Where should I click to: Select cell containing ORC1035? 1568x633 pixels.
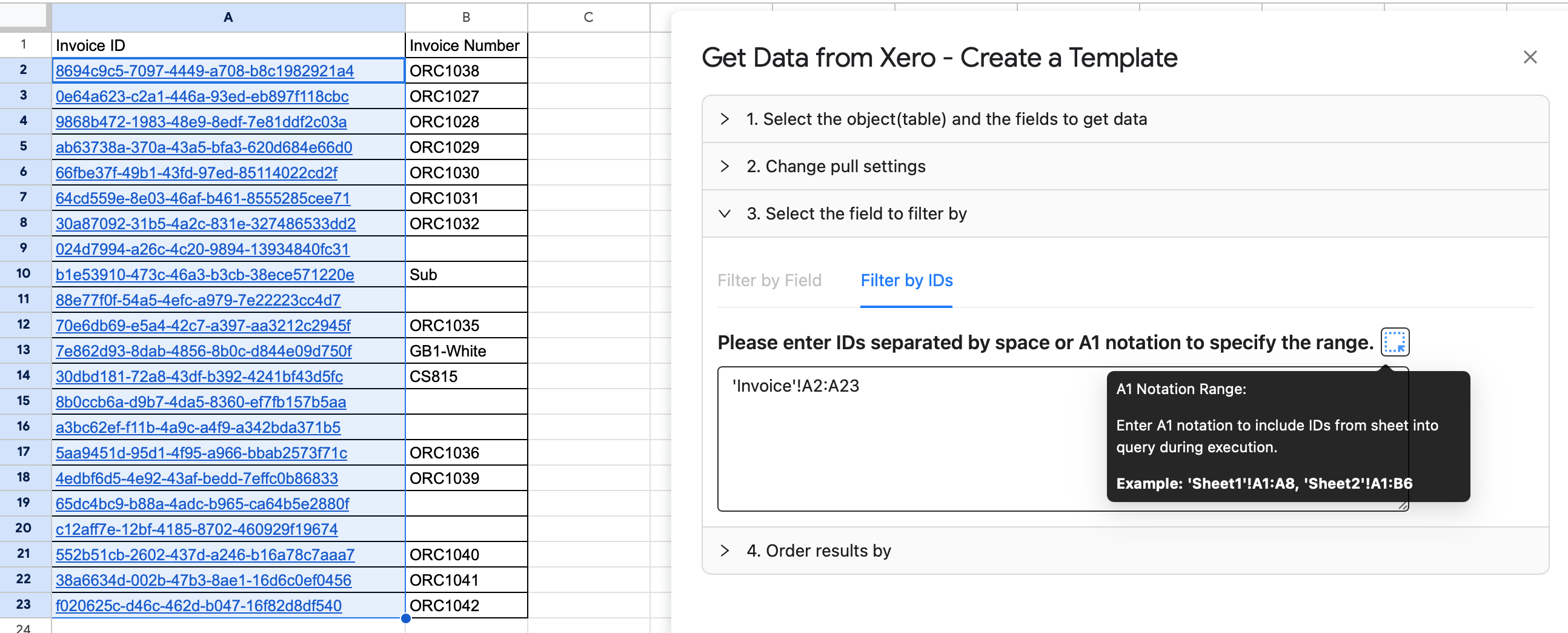467,326
